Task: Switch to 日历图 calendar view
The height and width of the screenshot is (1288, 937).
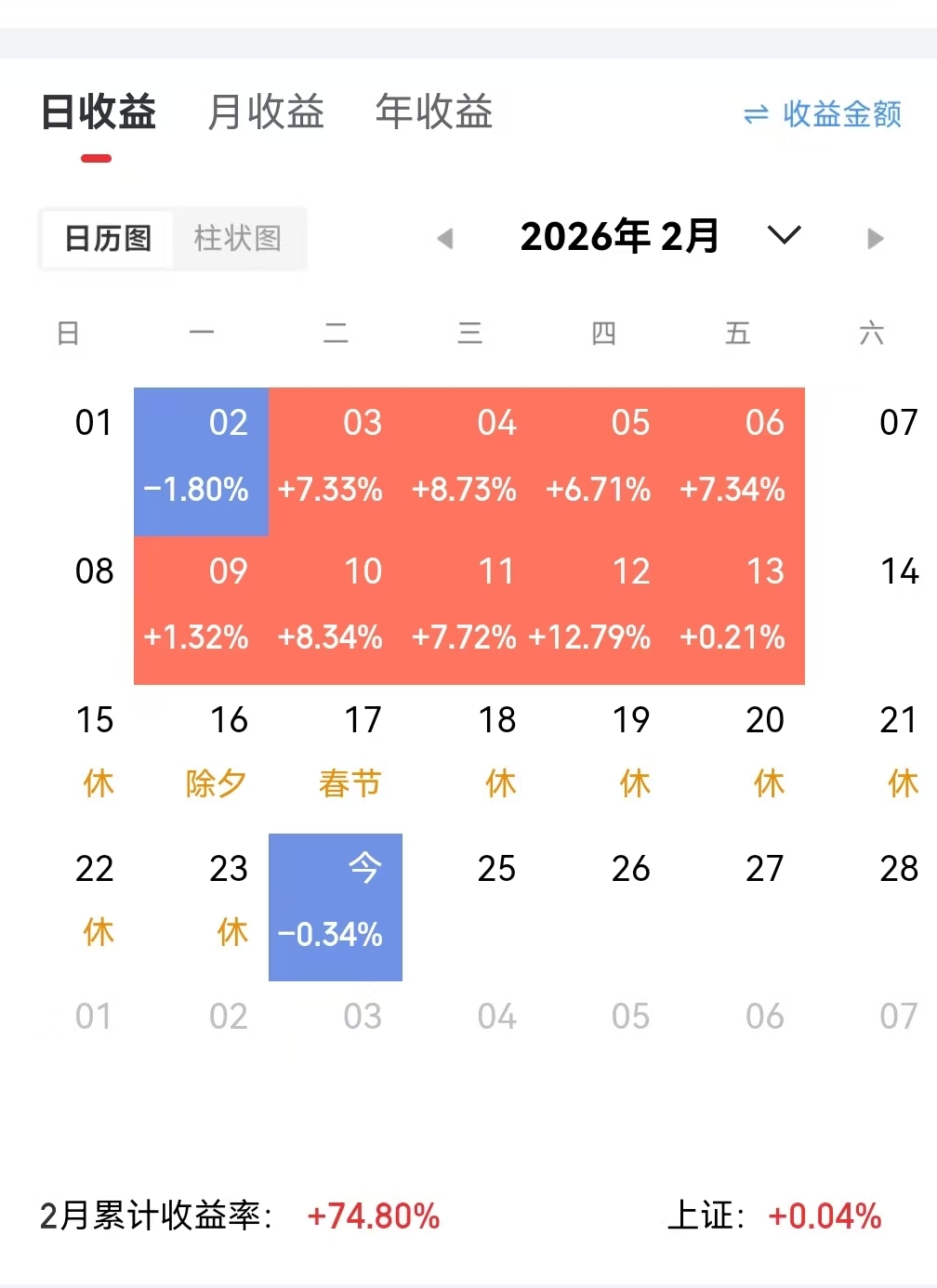Action: click(108, 239)
